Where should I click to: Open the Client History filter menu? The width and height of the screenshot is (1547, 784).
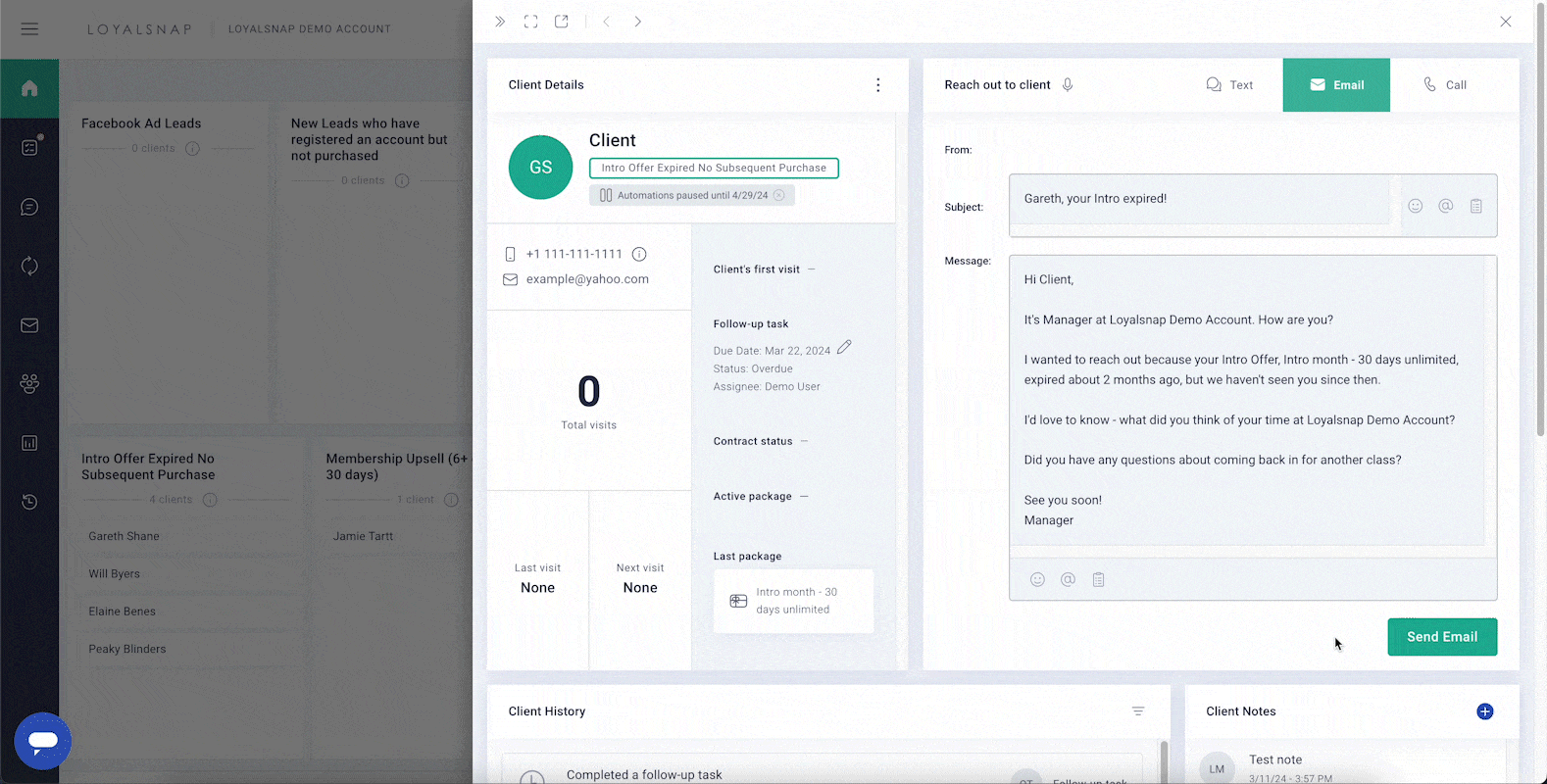click(x=1138, y=711)
